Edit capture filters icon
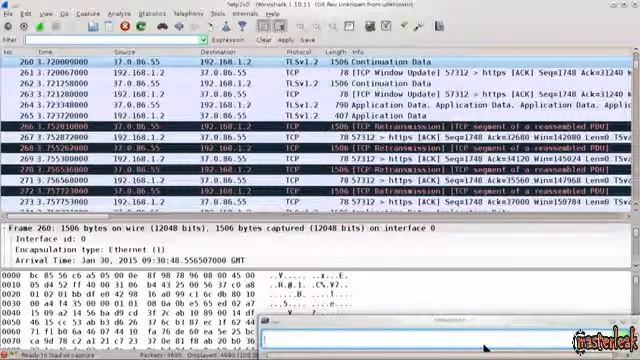Viewport: 640px width, 360px height. pyautogui.click(x=370, y=27)
